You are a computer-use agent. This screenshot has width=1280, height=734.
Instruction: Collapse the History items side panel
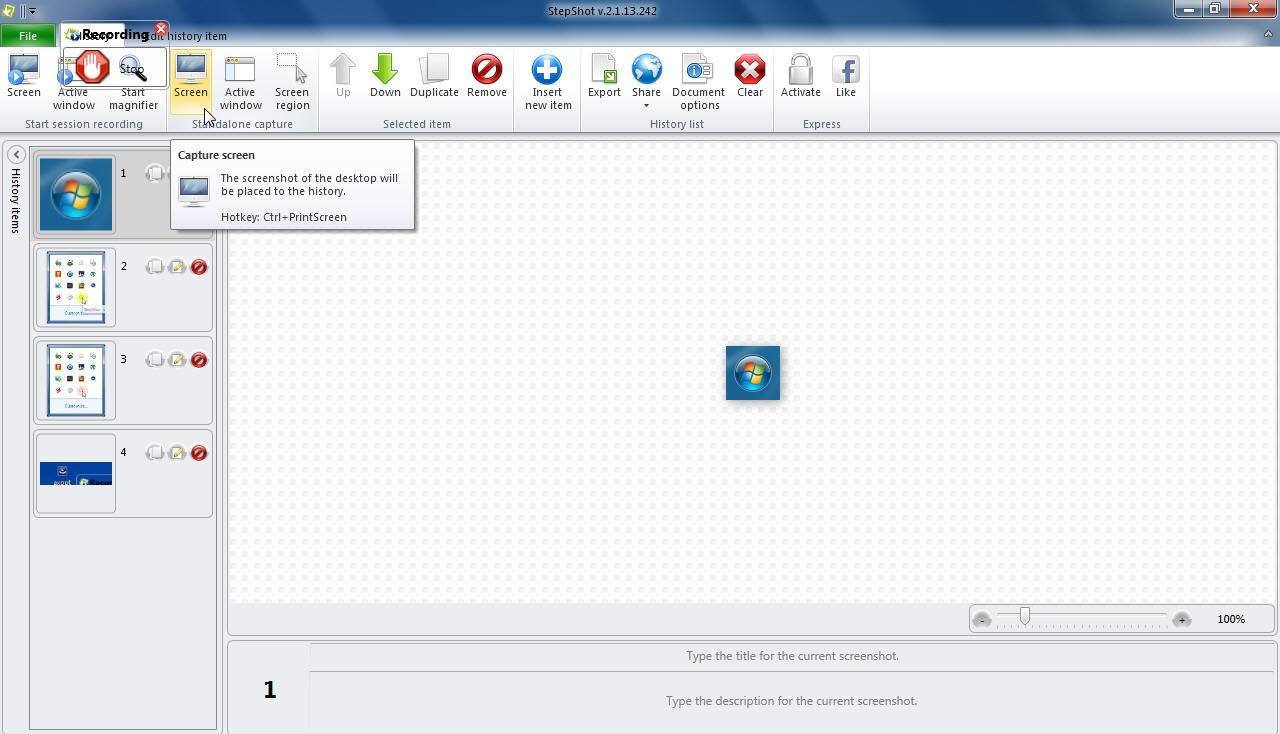(x=16, y=154)
